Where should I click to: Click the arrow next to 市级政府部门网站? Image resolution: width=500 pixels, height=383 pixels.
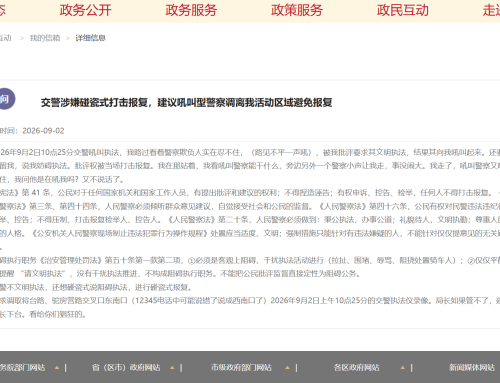pos(287,368)
